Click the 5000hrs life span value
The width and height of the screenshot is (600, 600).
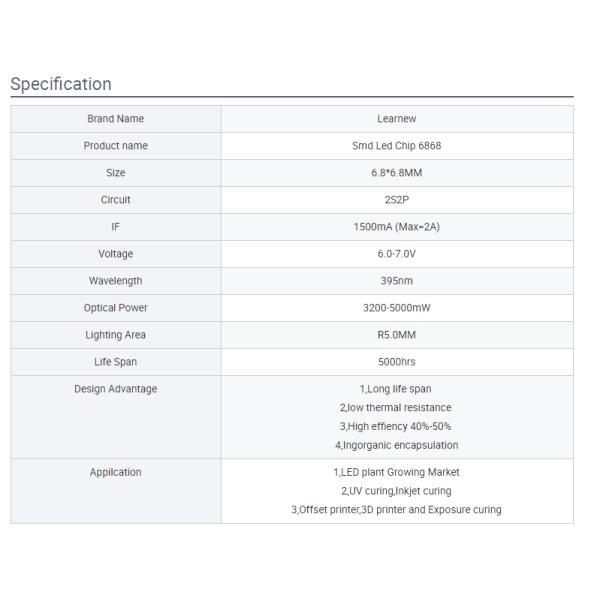pyautogui.click(x=397, y=362)
